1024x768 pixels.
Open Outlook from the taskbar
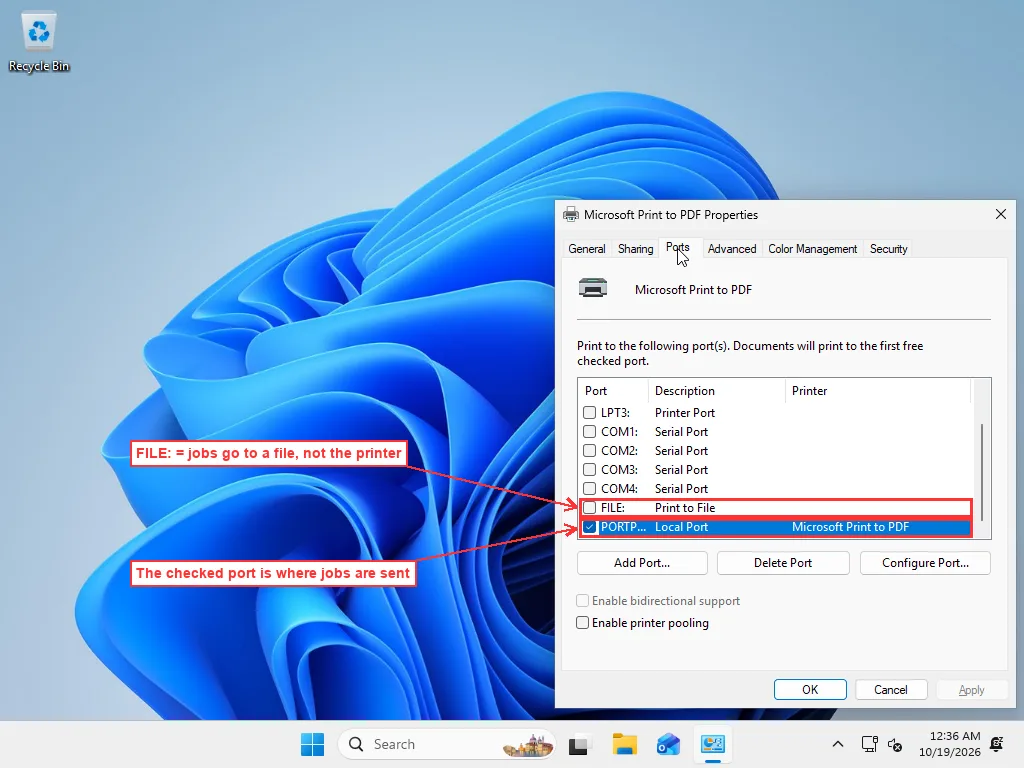coord(668,744)
